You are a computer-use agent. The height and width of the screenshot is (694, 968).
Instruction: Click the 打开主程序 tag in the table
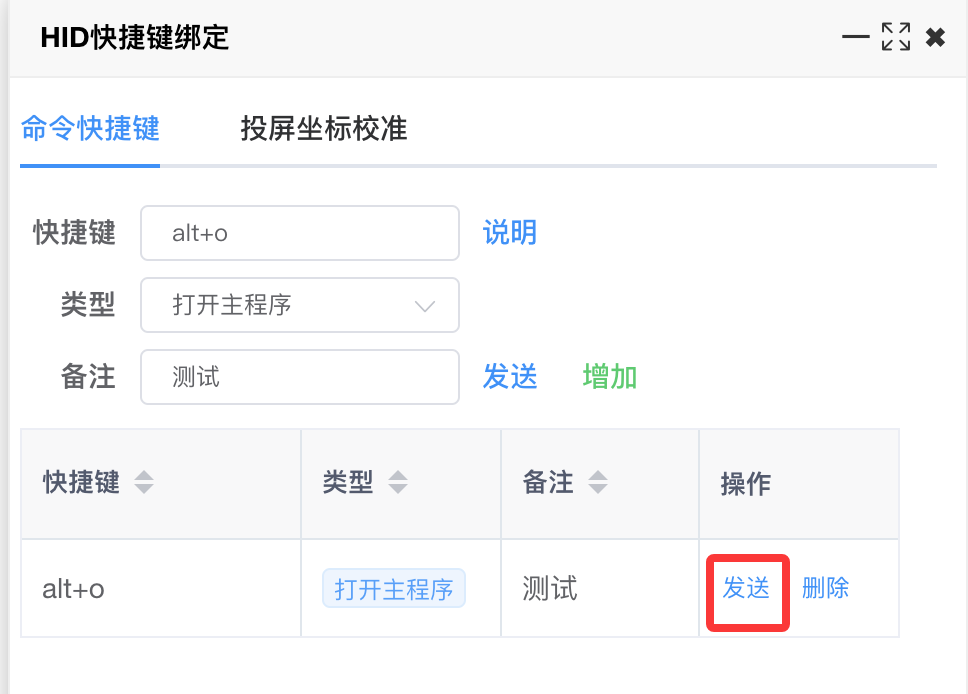pyautogui.click(x=394, y=589)
